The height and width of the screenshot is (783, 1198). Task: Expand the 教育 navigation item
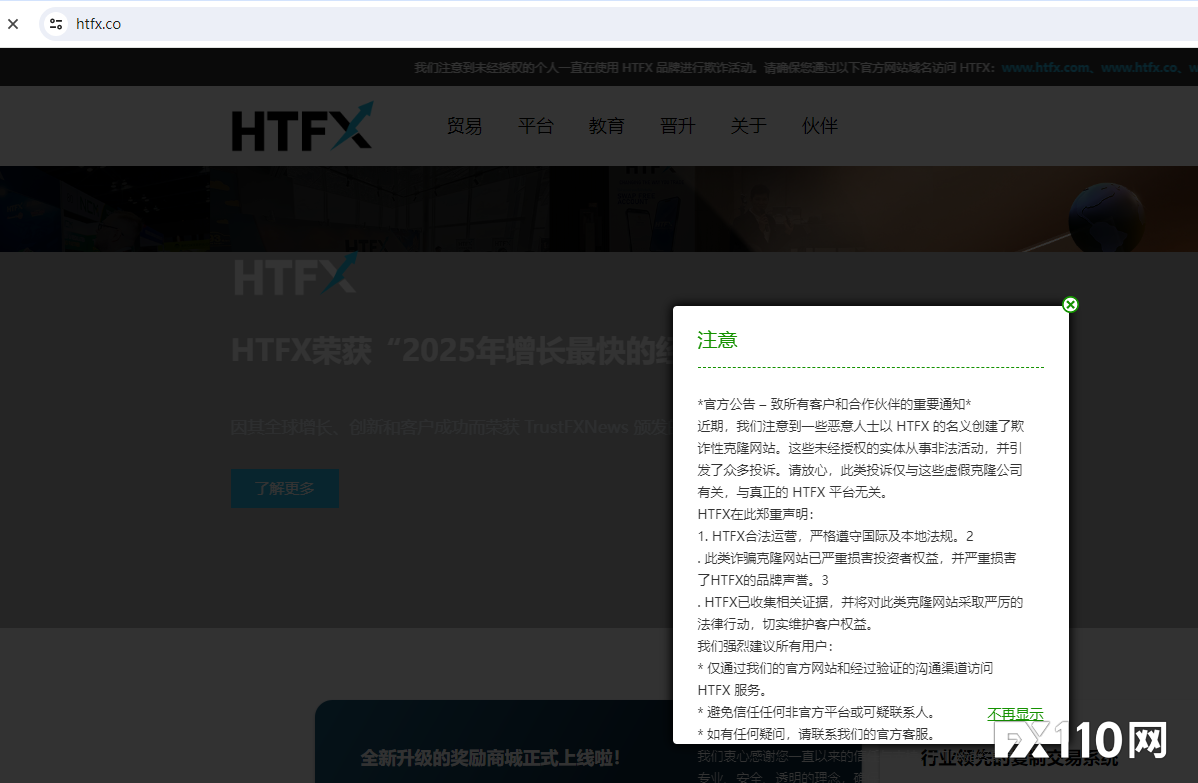coord(606,126)
